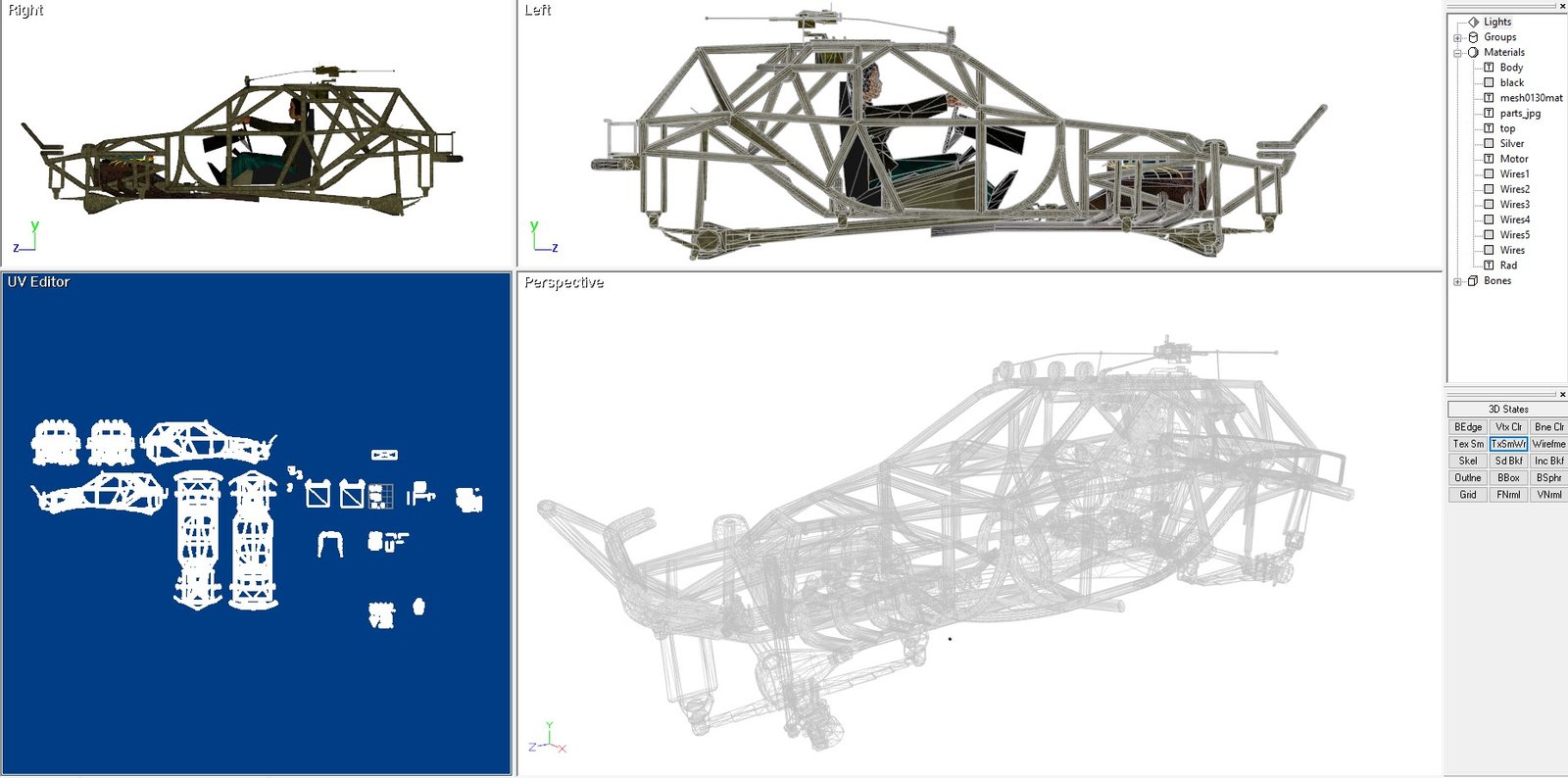Click the Motor material texture icon
Image resolution: width=1568 pixels, height=778 pixels.
click(1489, 159)
